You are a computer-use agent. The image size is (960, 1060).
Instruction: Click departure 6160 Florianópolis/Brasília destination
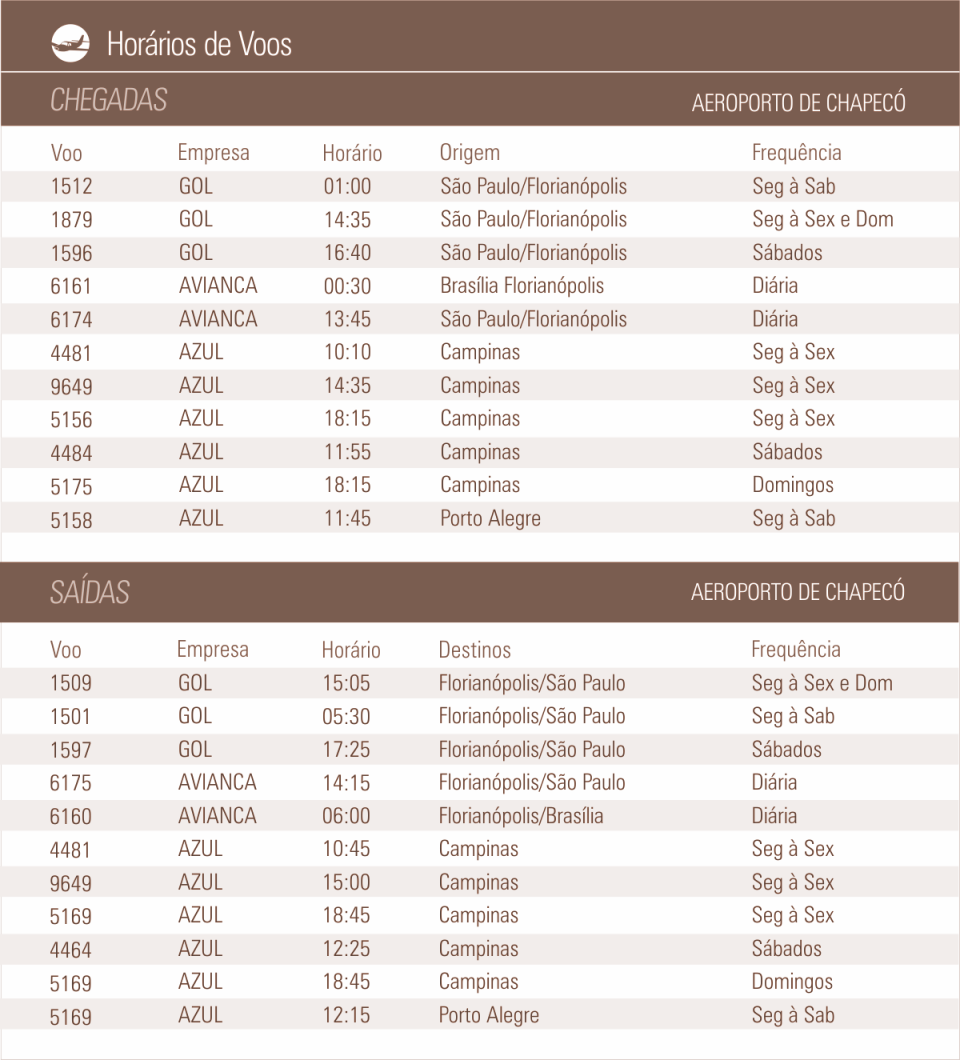point(521,816)
